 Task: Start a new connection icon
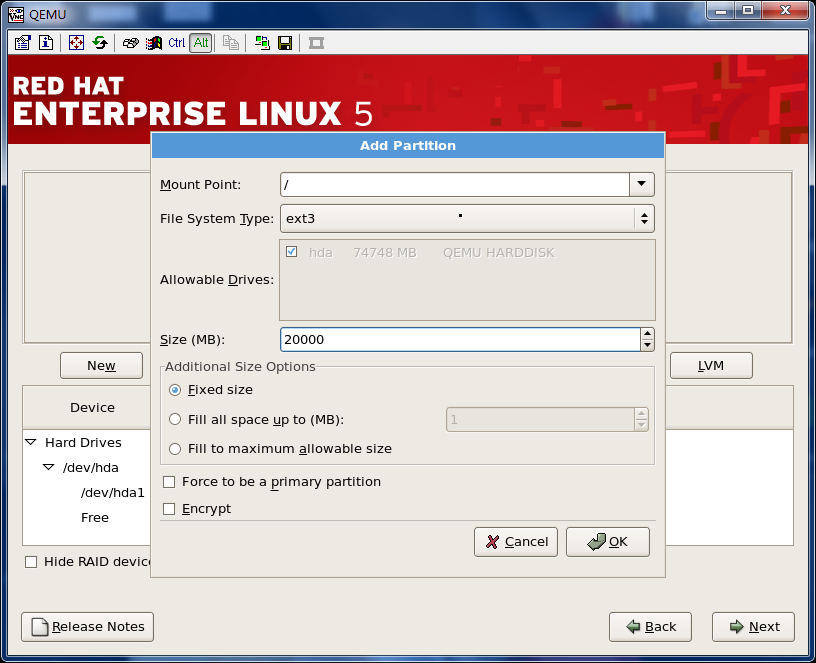coord(262,43)
